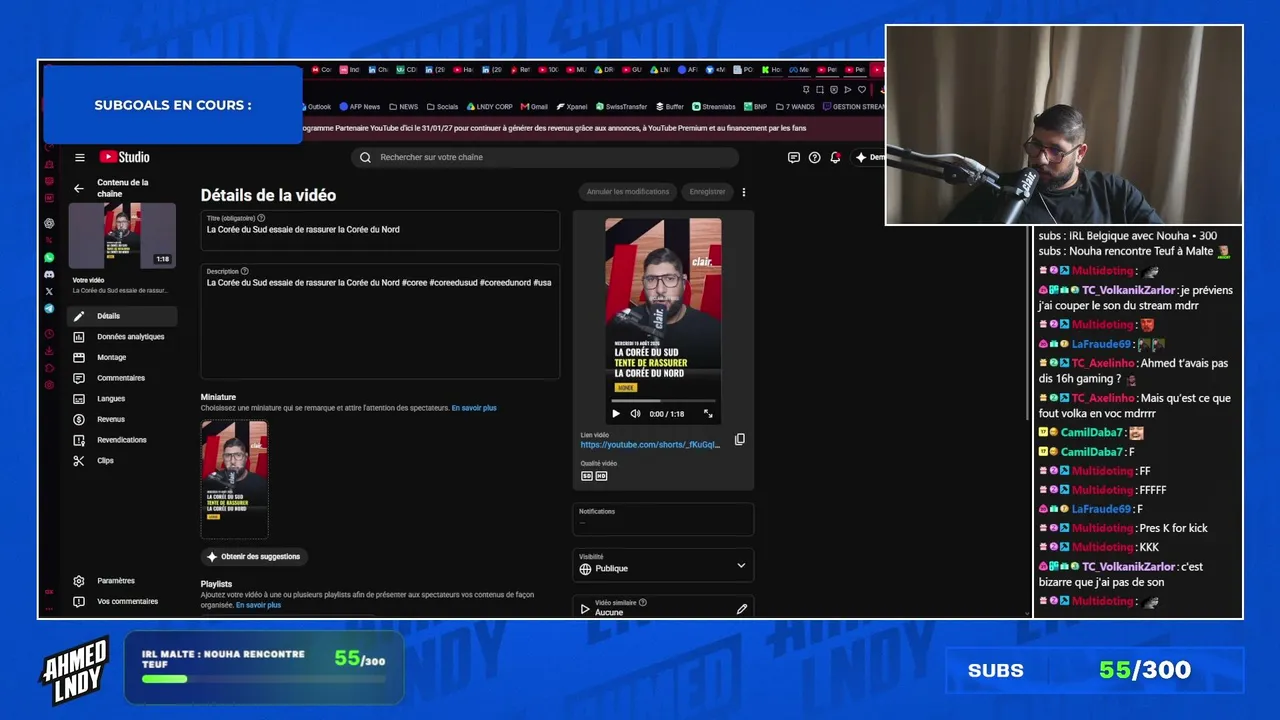Expand the Visibilité Publique dropdown
The image size is (1280, 720).
[x=663, y=565]
